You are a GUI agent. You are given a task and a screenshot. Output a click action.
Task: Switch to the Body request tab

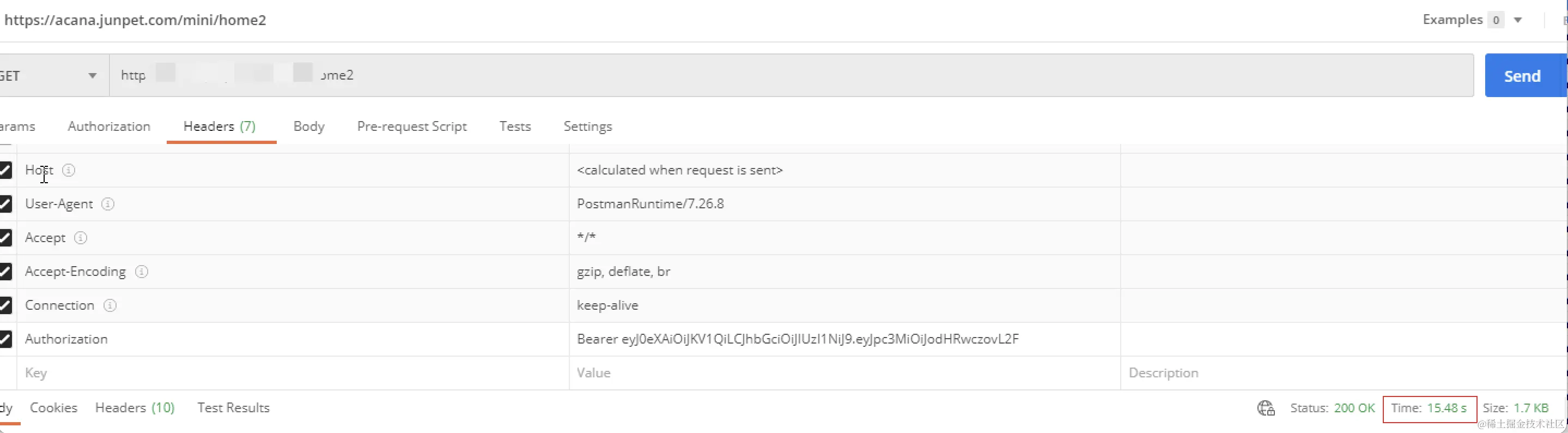[308, 126]
